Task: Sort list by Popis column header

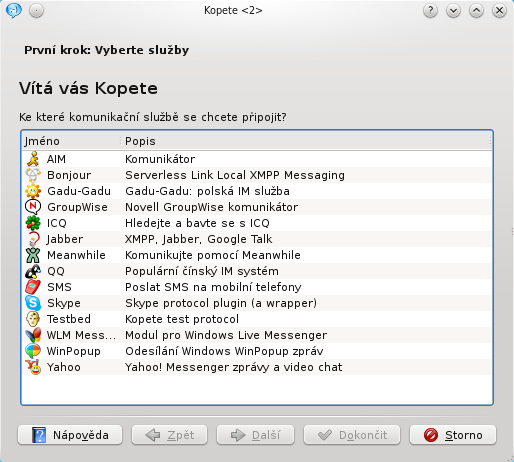Action: pos(306,141)
